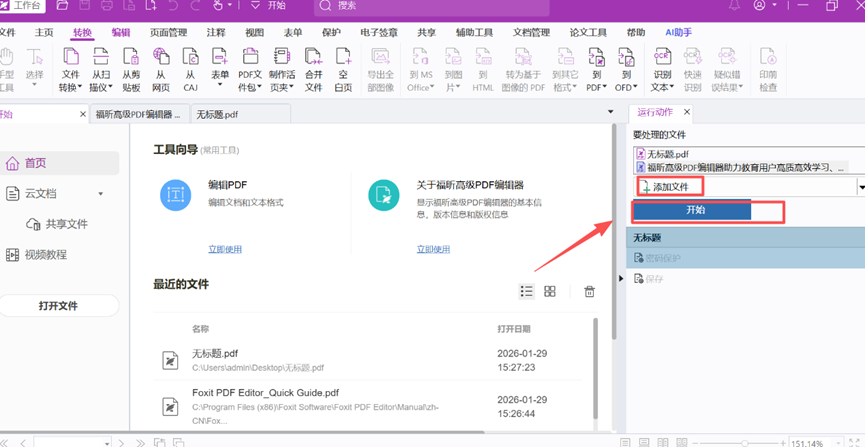
Task: Open the 注释 ribbon tab
Action: (x=216, y=32)
